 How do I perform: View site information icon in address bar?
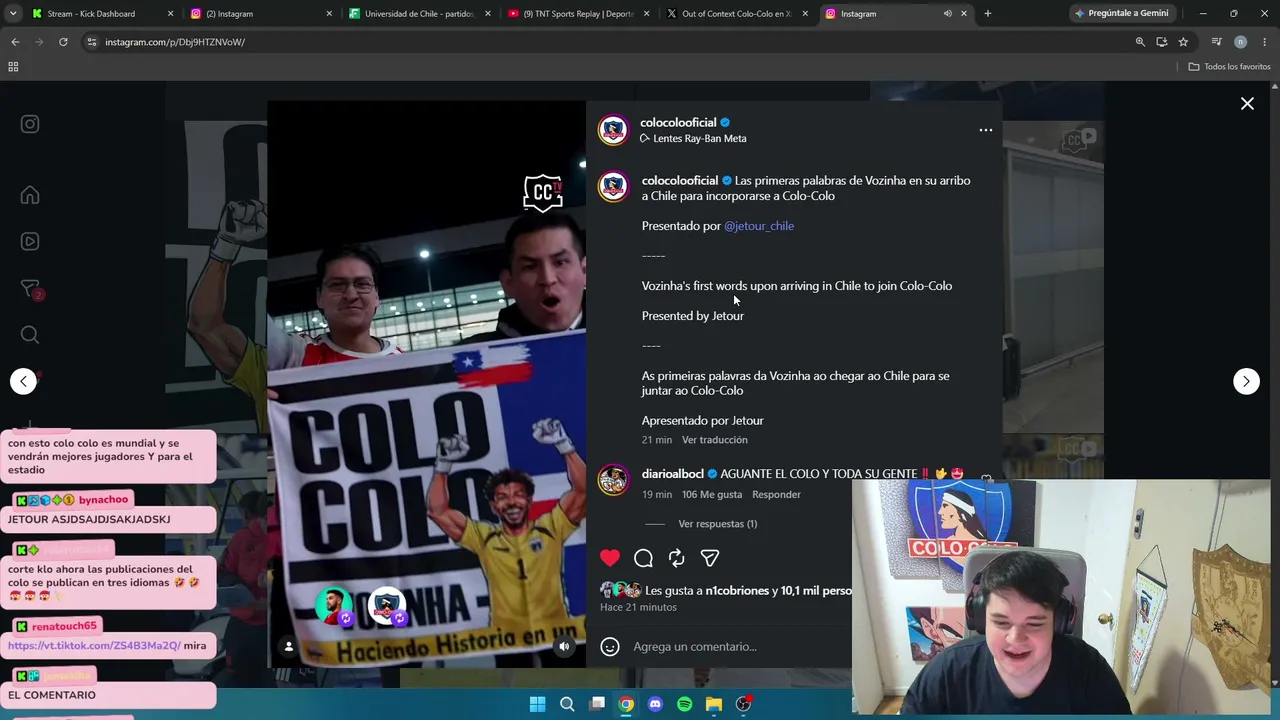[x=91, y=42]
